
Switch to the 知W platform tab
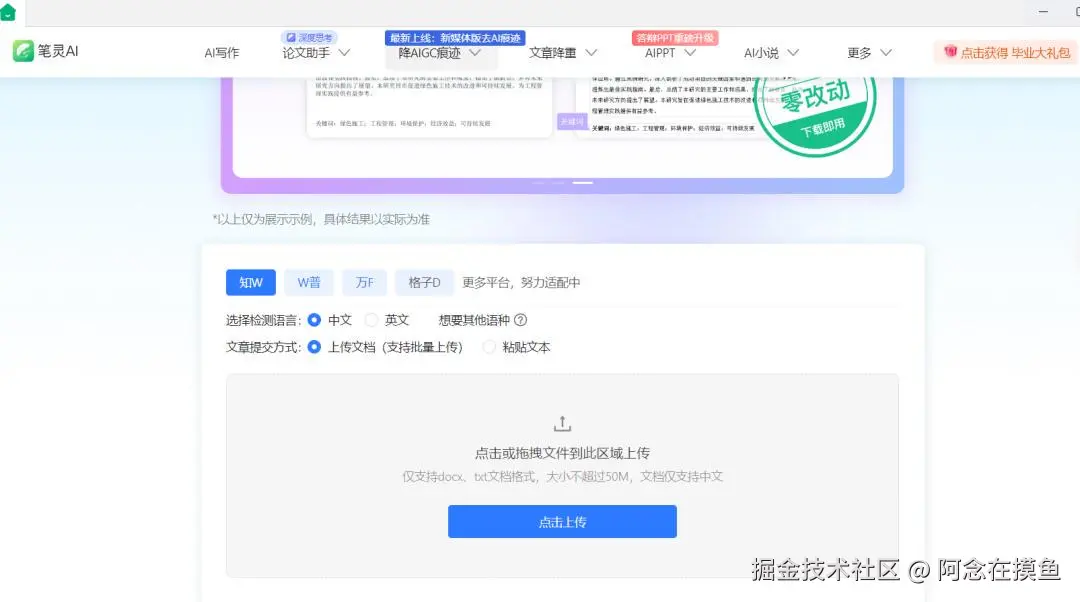[251, 282]
